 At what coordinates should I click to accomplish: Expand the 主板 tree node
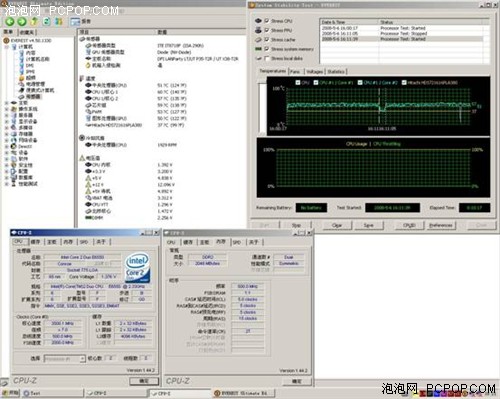click(x=6, y=103)
